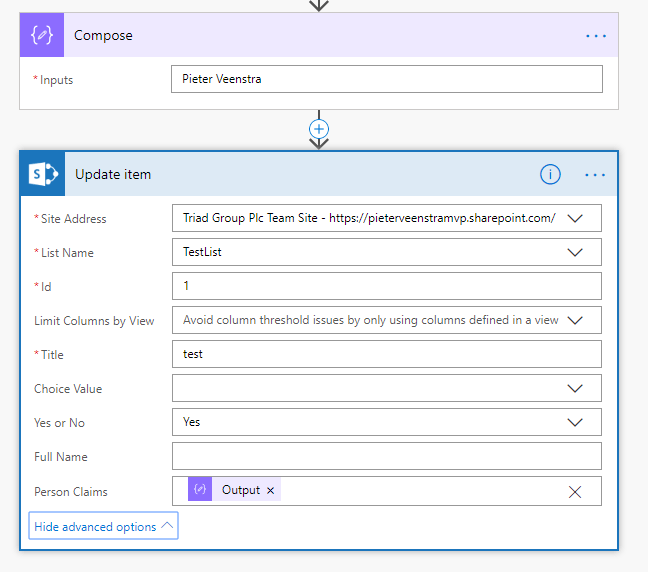Click the Compose header title
Screen dimensions: 648x572
(x=103, y=36)
